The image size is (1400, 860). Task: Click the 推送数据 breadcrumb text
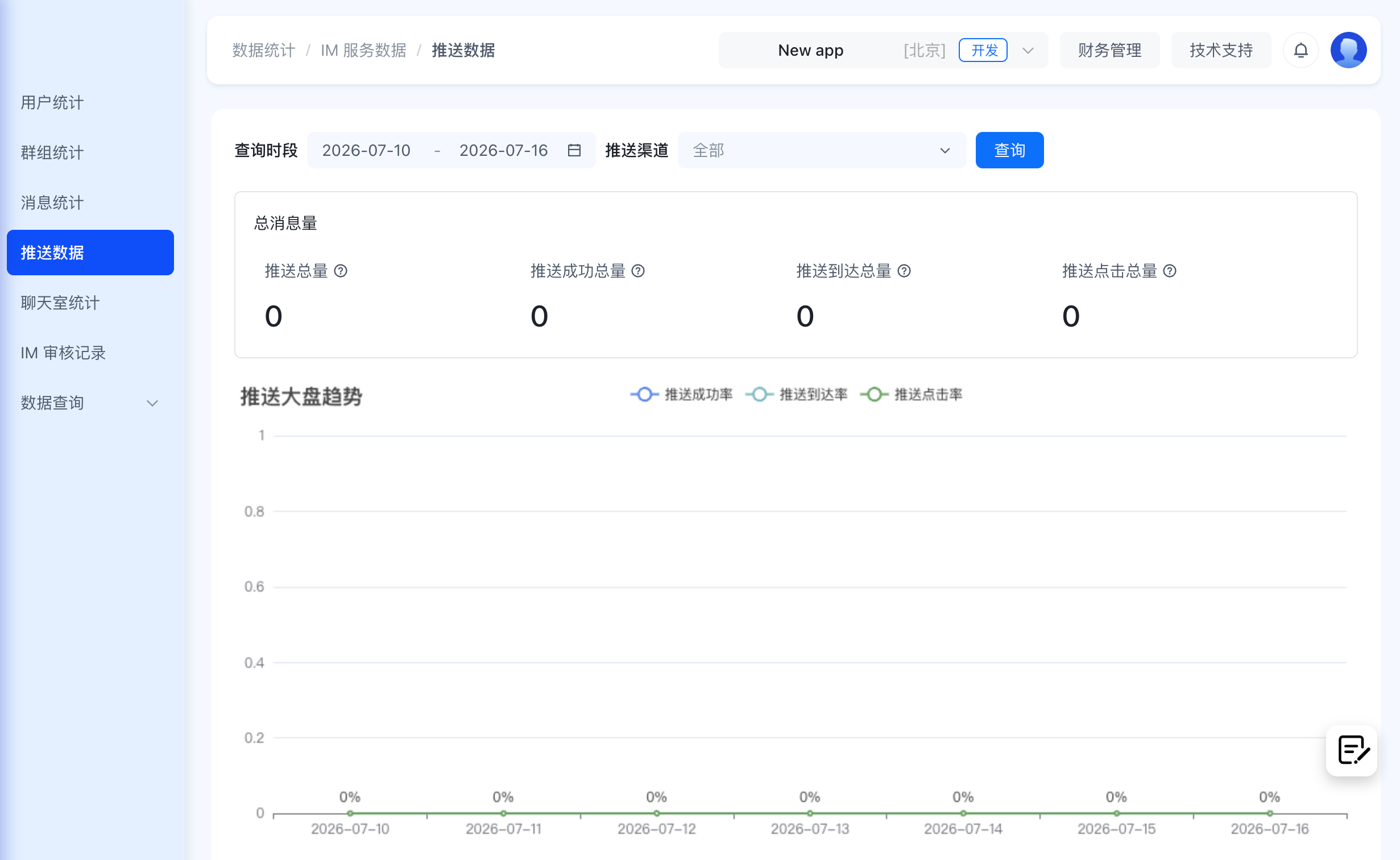tap(463, 50)
